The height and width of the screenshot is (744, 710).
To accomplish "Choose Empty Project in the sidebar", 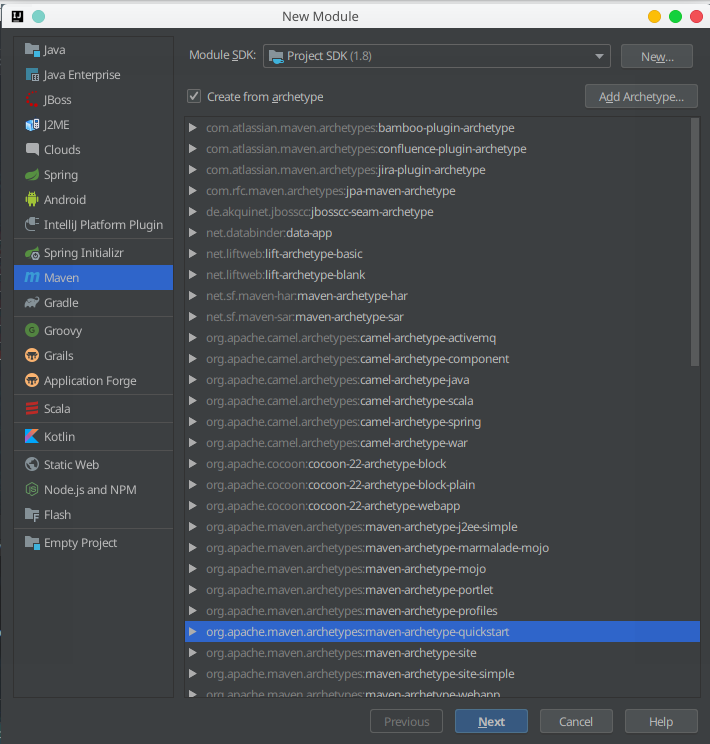I will [x=80, y=543].
